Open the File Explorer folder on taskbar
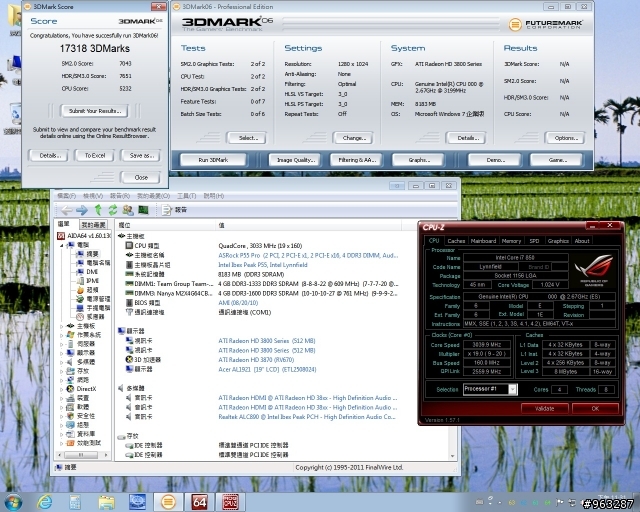This screenshot has height=512, width=640. click(106, 502)
